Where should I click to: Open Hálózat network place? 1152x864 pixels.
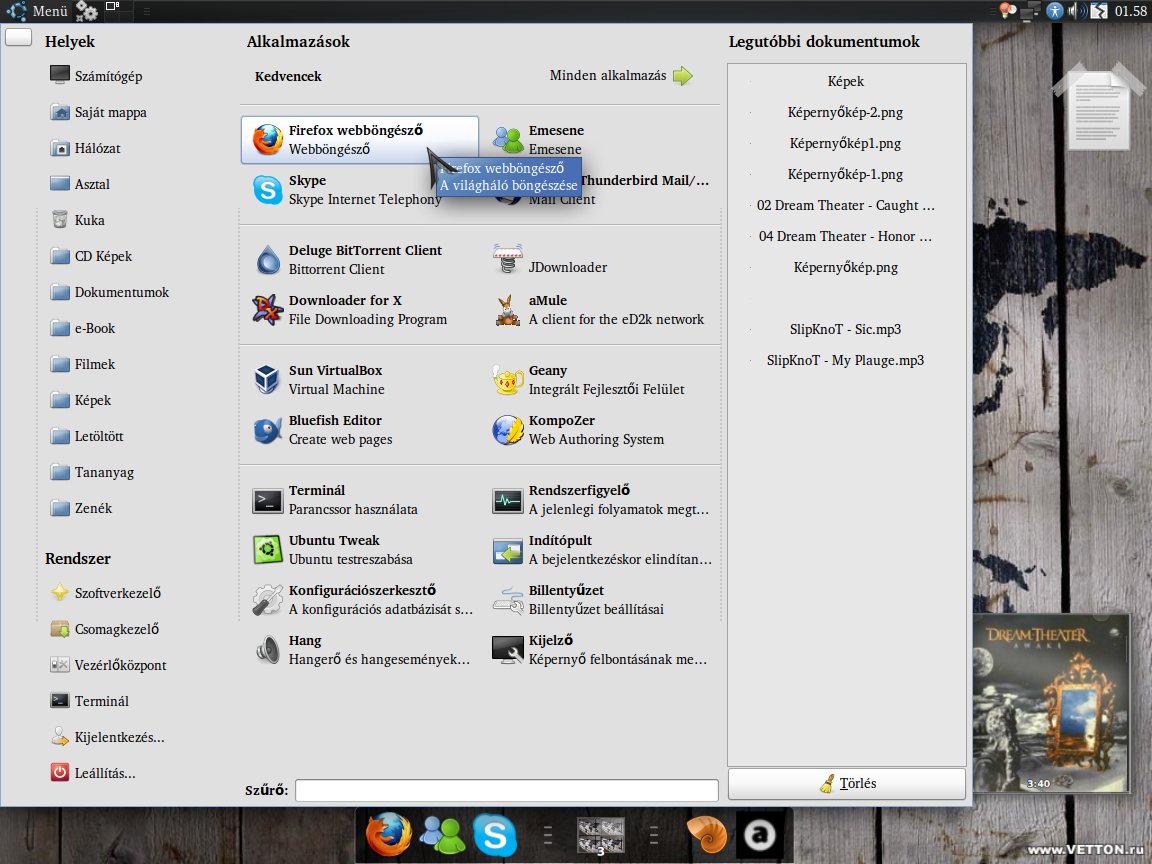pos(85,148)
